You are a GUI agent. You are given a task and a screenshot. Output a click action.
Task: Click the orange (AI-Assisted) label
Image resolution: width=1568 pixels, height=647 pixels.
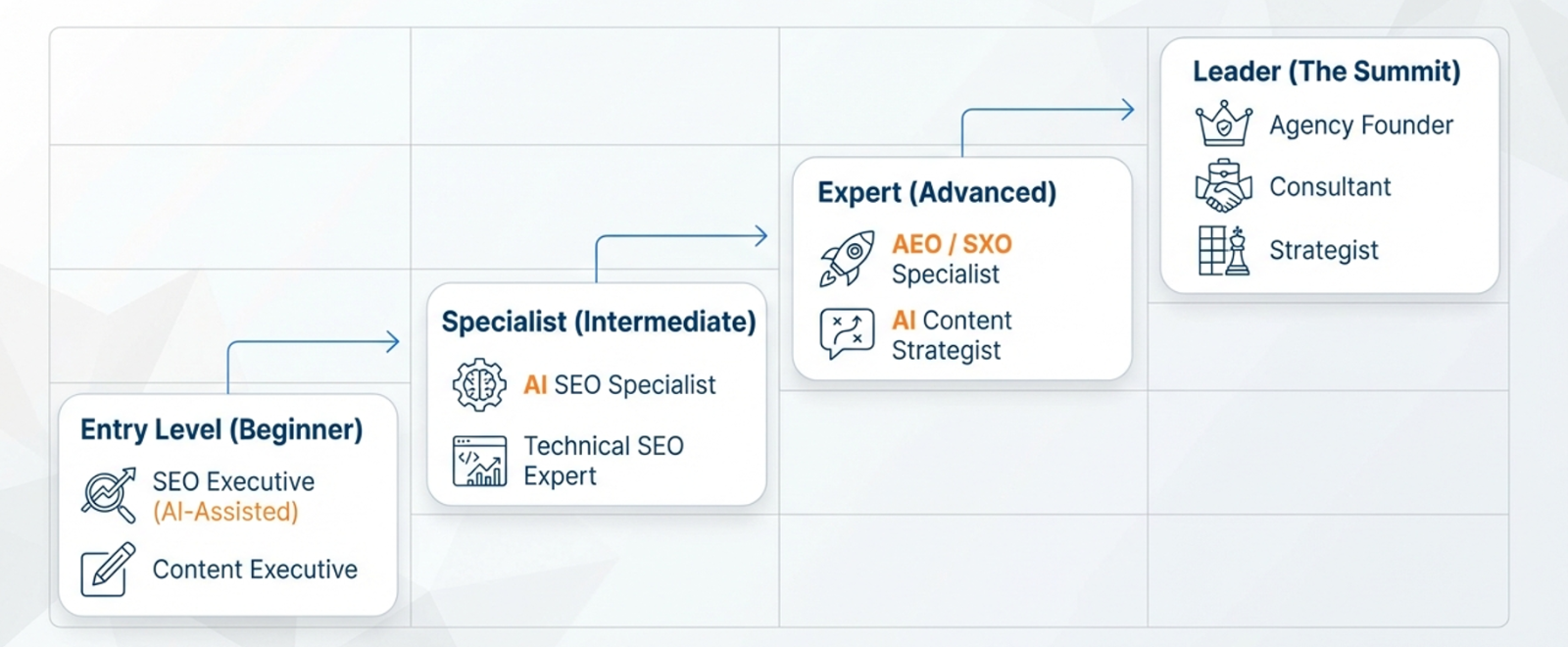coord(225,512)
